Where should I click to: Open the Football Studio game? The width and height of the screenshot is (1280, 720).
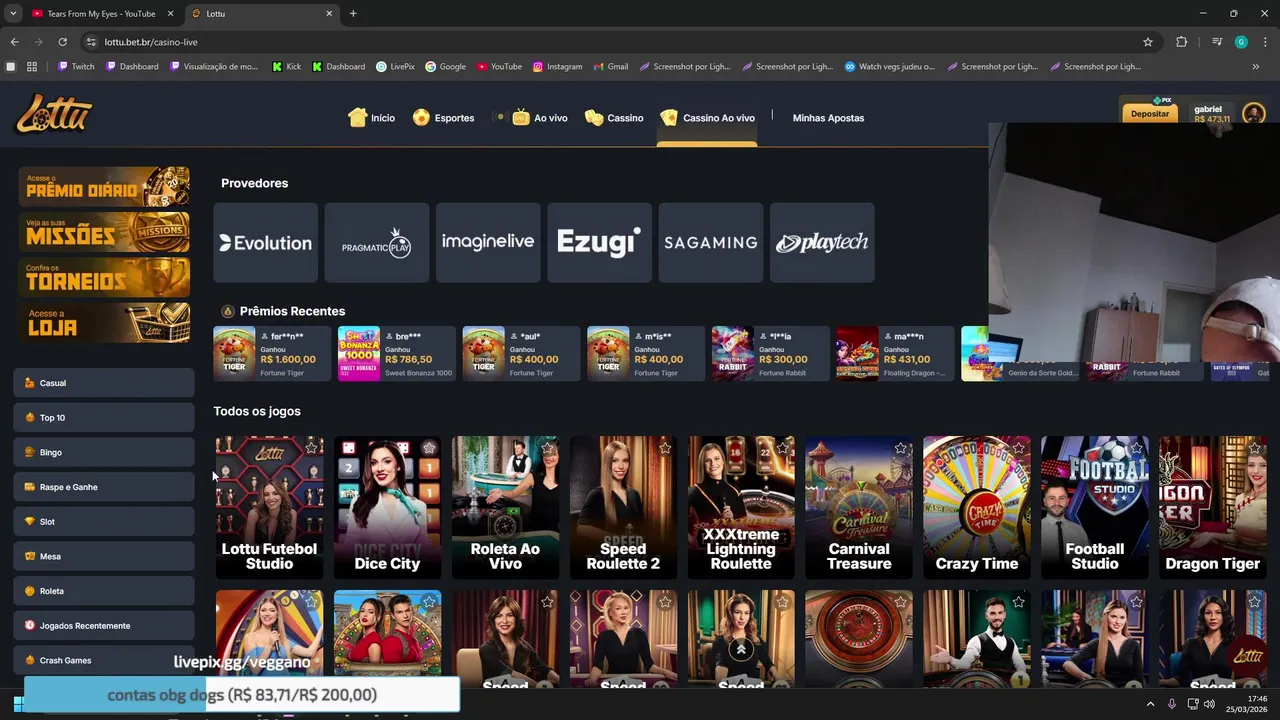coord(1095,507)
